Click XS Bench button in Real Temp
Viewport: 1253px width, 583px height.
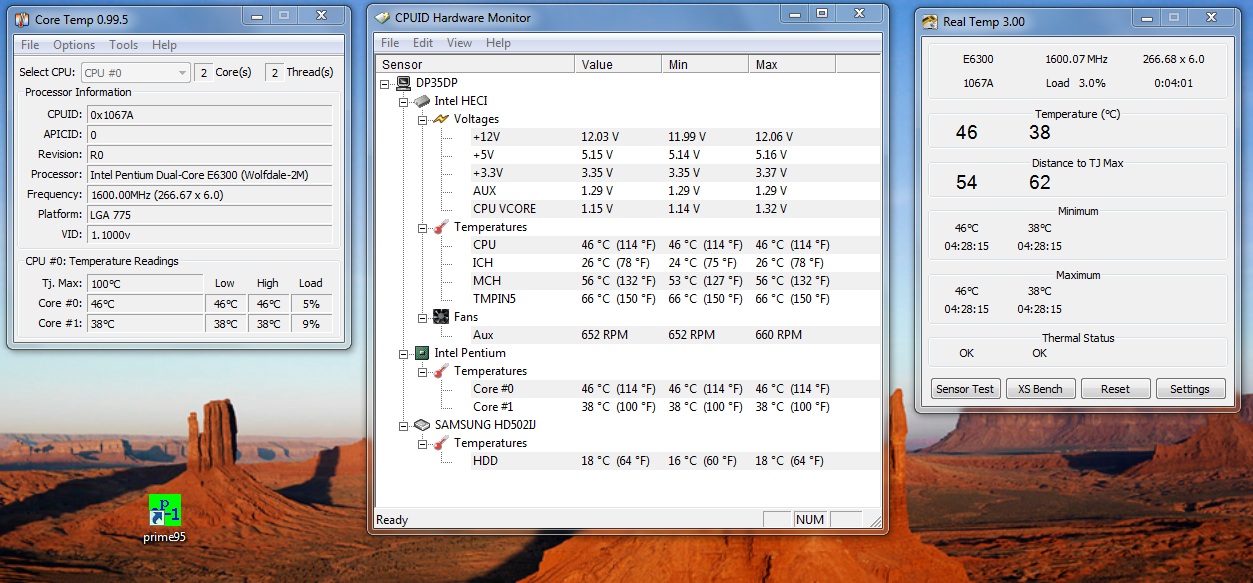[x=1040, y=389]
